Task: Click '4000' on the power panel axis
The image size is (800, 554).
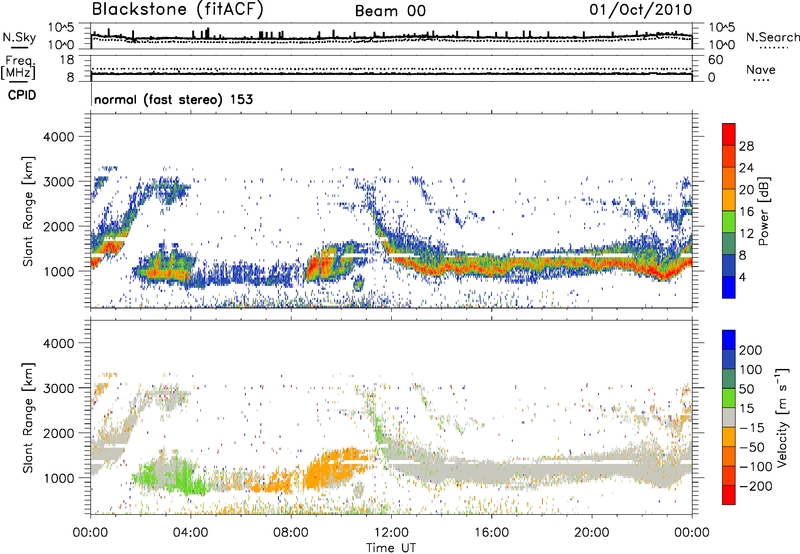Action: coord(58,137)
